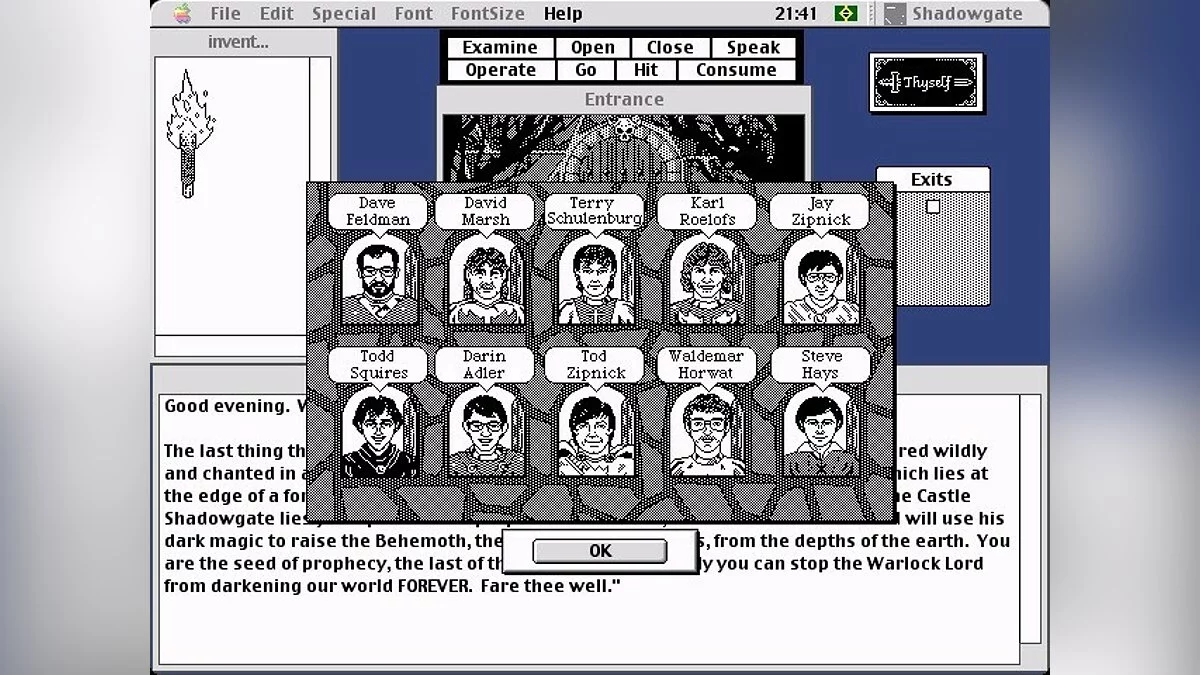Click the inventory window vertical scrollbar

320,196
